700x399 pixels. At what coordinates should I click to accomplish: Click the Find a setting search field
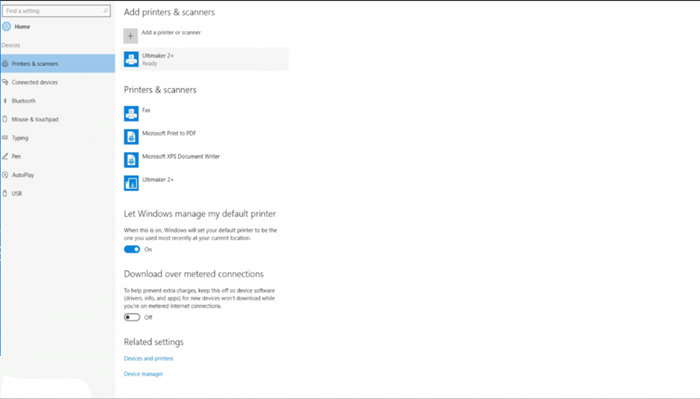tap(56, 11)
